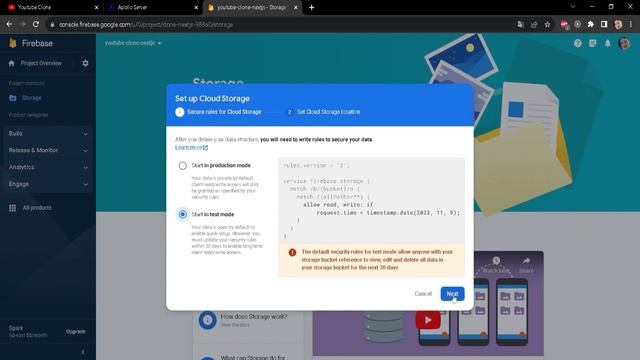This screenshot has width=640, height=360.
Task: Go back in browser
Action: point(9,24)
